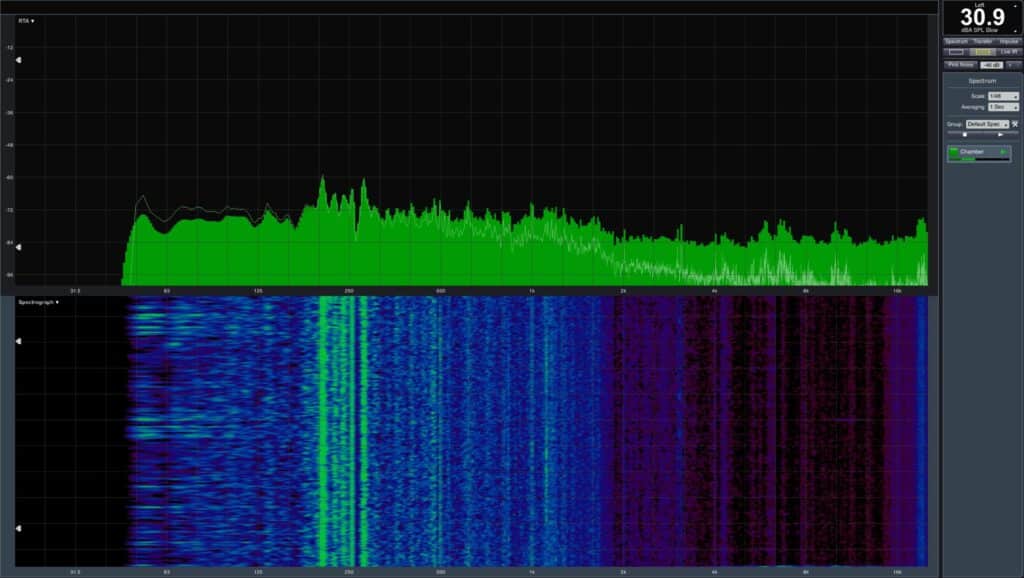Select the Chamber measurement entry
This screenshot has height=578, width=1024.
[x=979, y=153]
